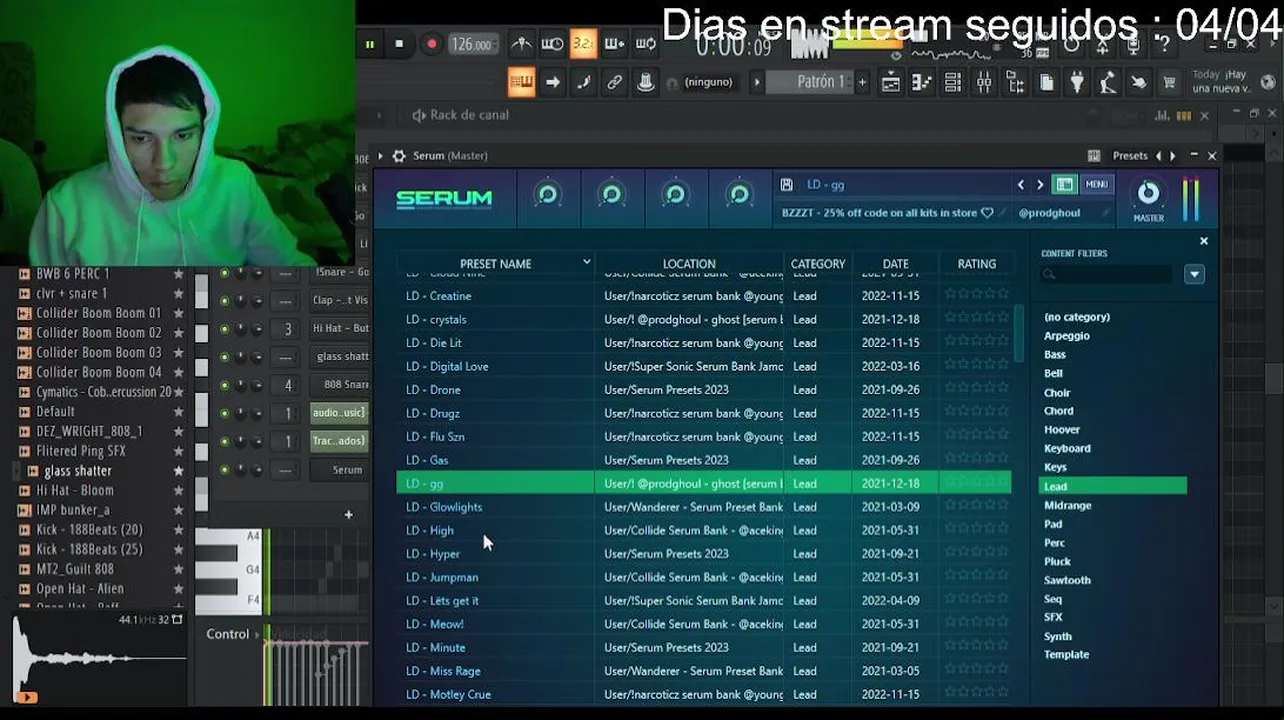This screenshot has width=1284, height=720.
Task: Add new pattern with plus next to Patrón 1
Action: pyautogui.click(x=862, y=82)
